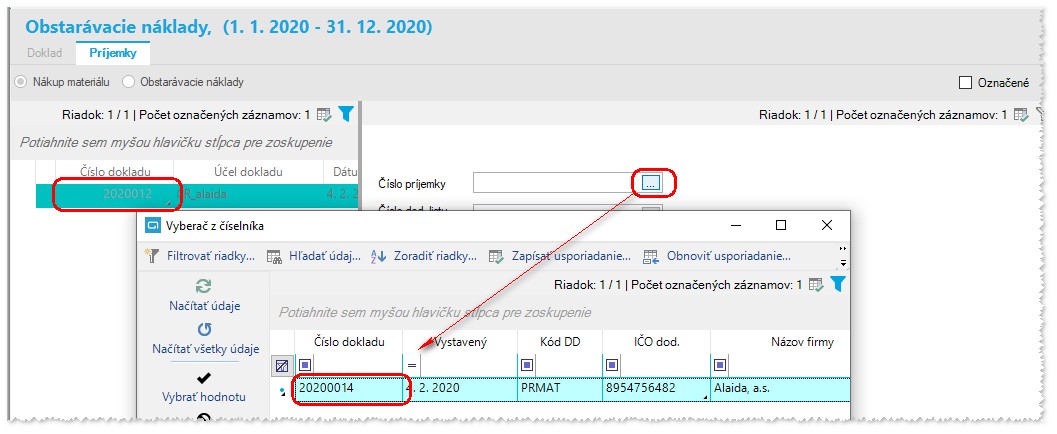Switch to the Príjemky tab
The image size is (1057, 434).
pyautogui.click(x=113, y=53)
